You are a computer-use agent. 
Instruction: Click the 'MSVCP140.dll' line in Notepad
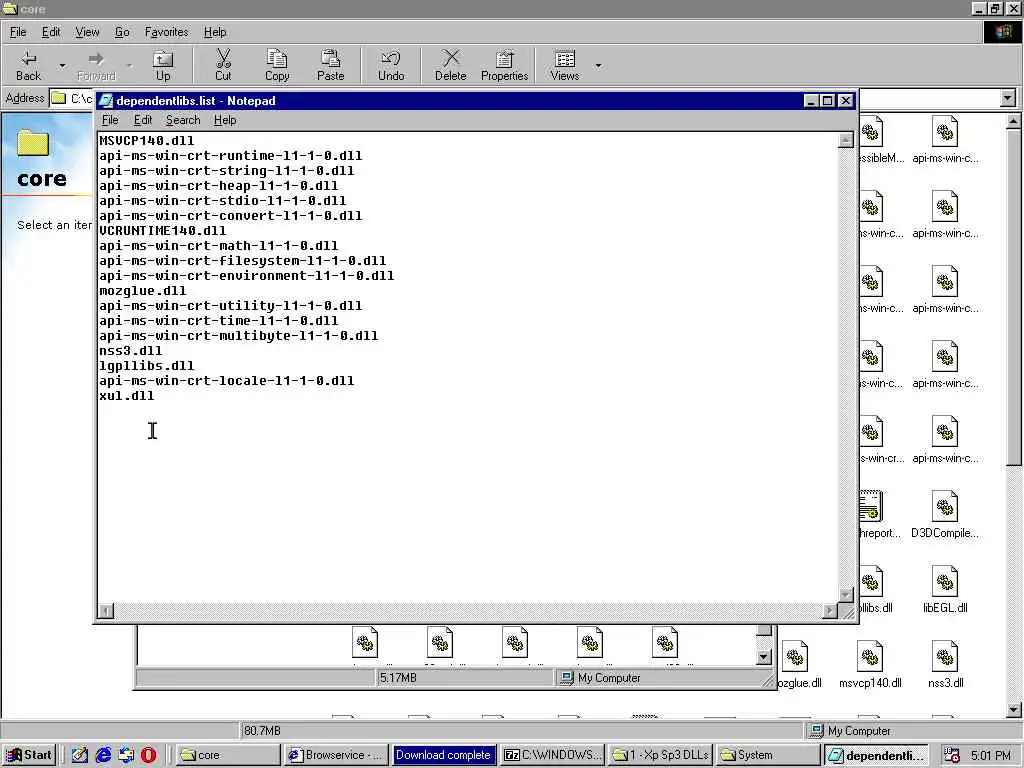click(x=146, y=140)
